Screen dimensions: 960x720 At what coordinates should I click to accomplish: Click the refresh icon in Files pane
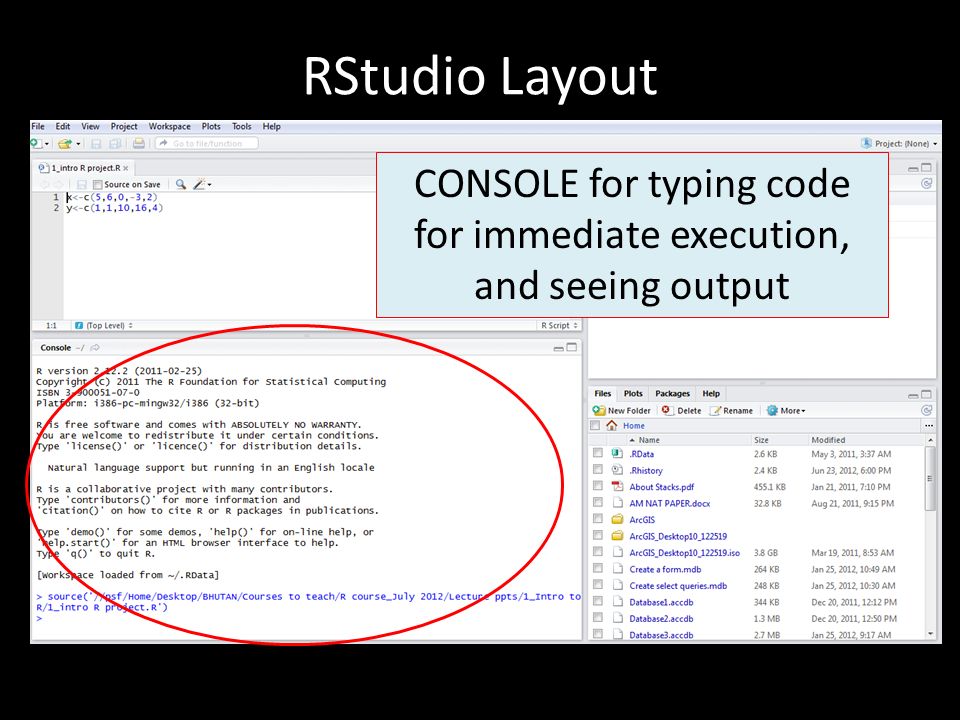(x=927, y=410)
